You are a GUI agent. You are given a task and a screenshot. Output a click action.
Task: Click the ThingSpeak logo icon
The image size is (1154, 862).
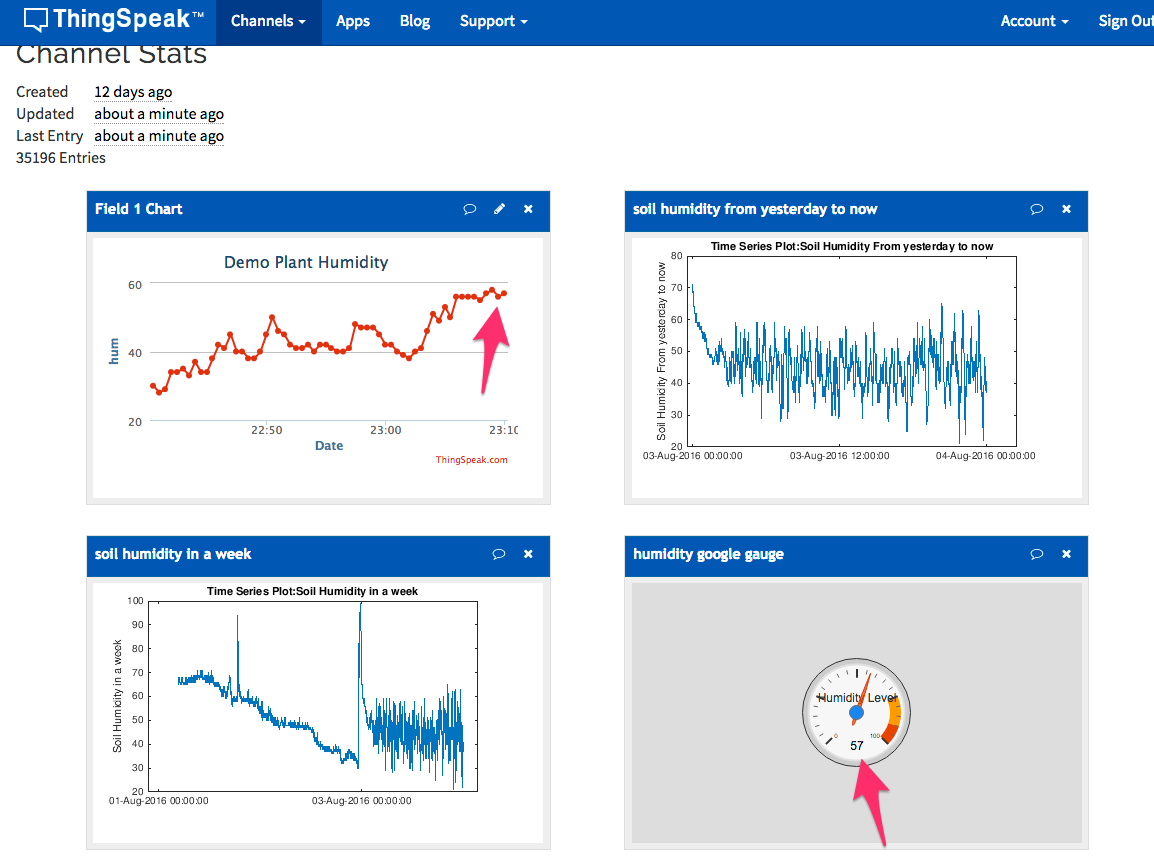point(36,20)
